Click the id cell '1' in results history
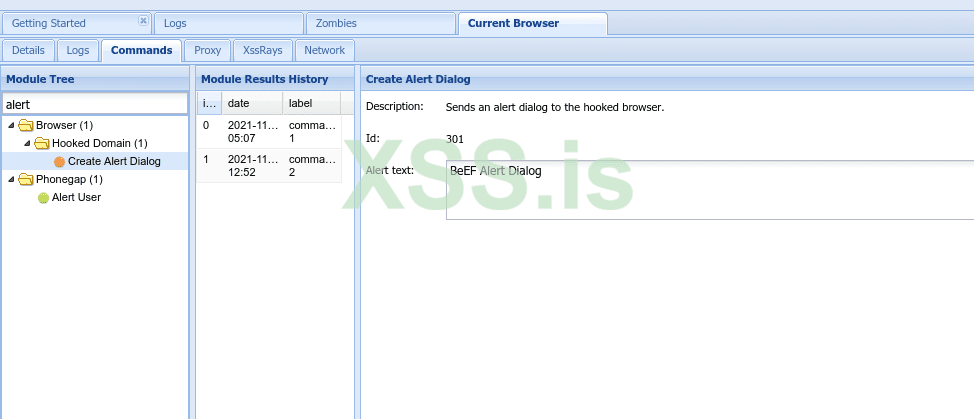 pos(206,160)
